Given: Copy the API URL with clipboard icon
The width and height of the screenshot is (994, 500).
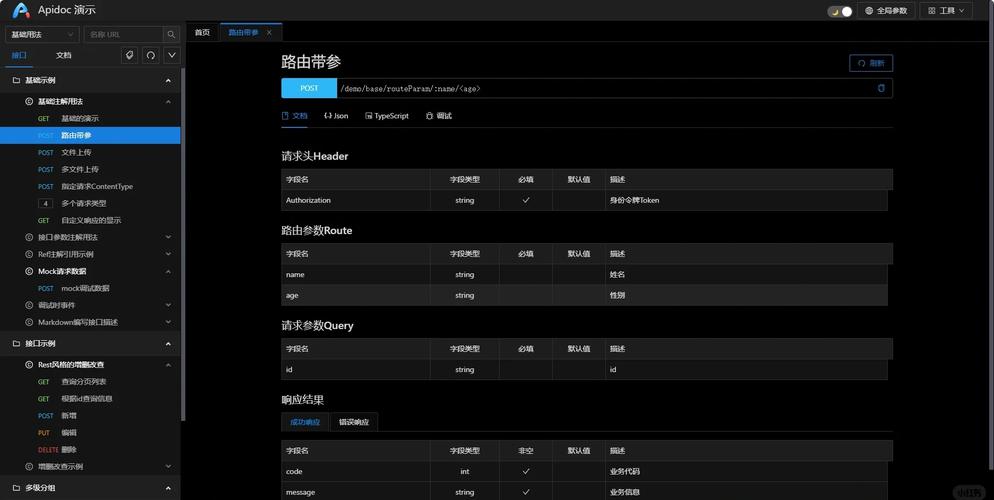Looking at the screenshot, I should [x=881, y=88].
